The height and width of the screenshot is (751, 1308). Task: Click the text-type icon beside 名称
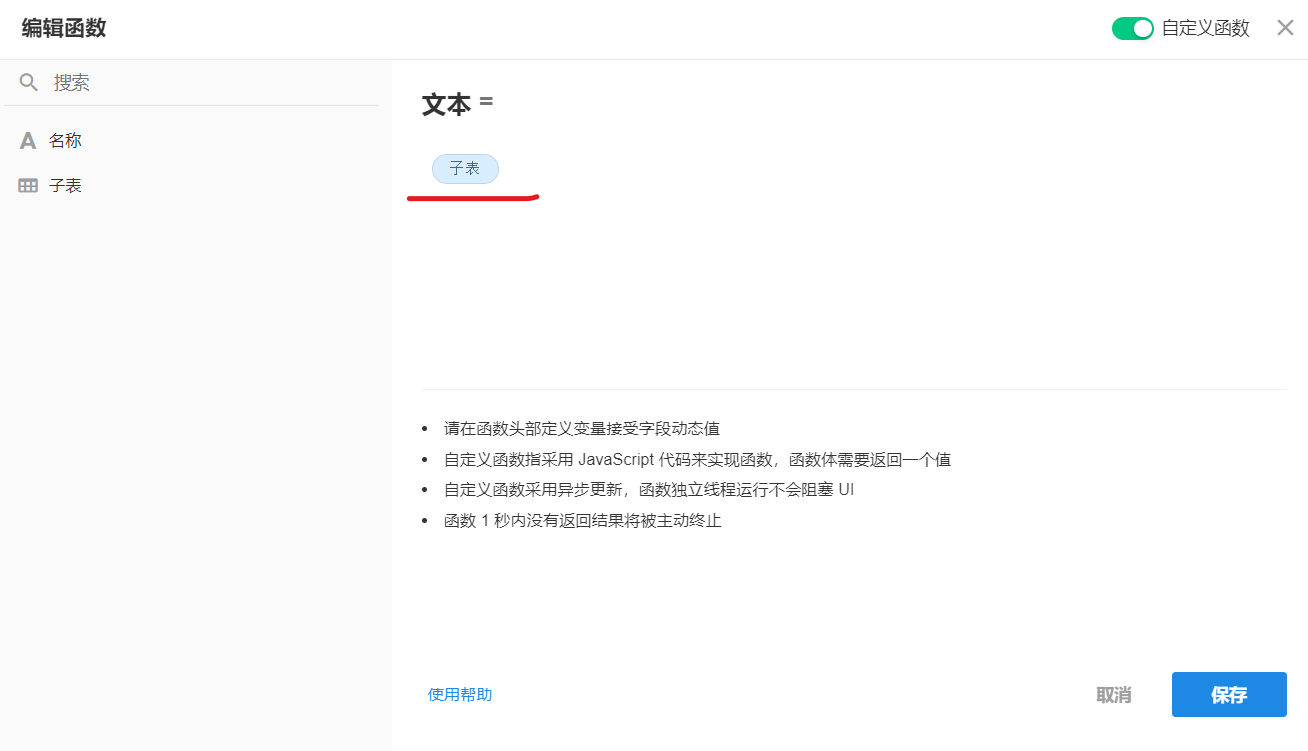click(x=28, y=141)
